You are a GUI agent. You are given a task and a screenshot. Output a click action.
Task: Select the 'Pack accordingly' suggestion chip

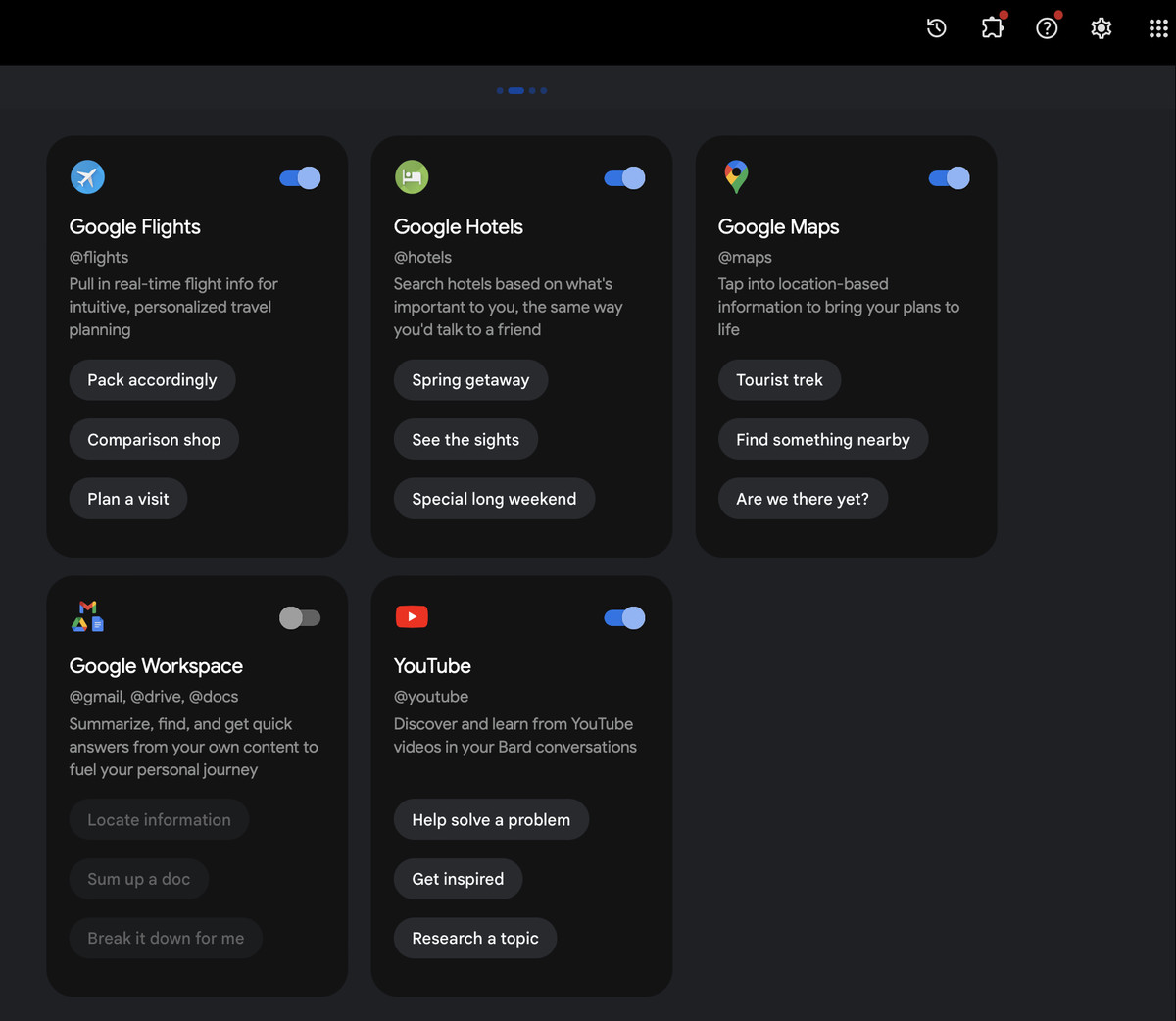(152, 380)
